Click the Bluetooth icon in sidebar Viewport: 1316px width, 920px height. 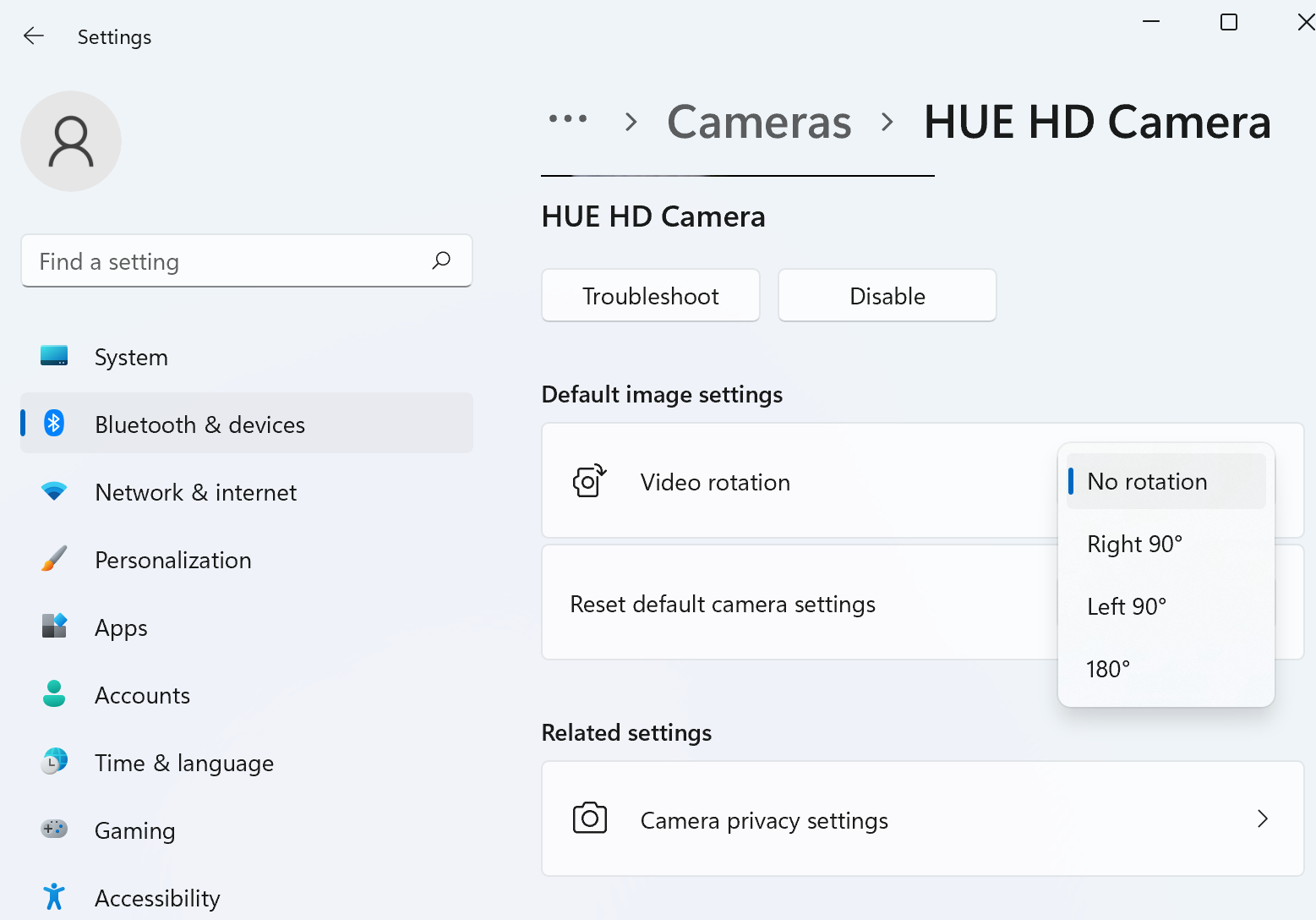pos(54,423)
